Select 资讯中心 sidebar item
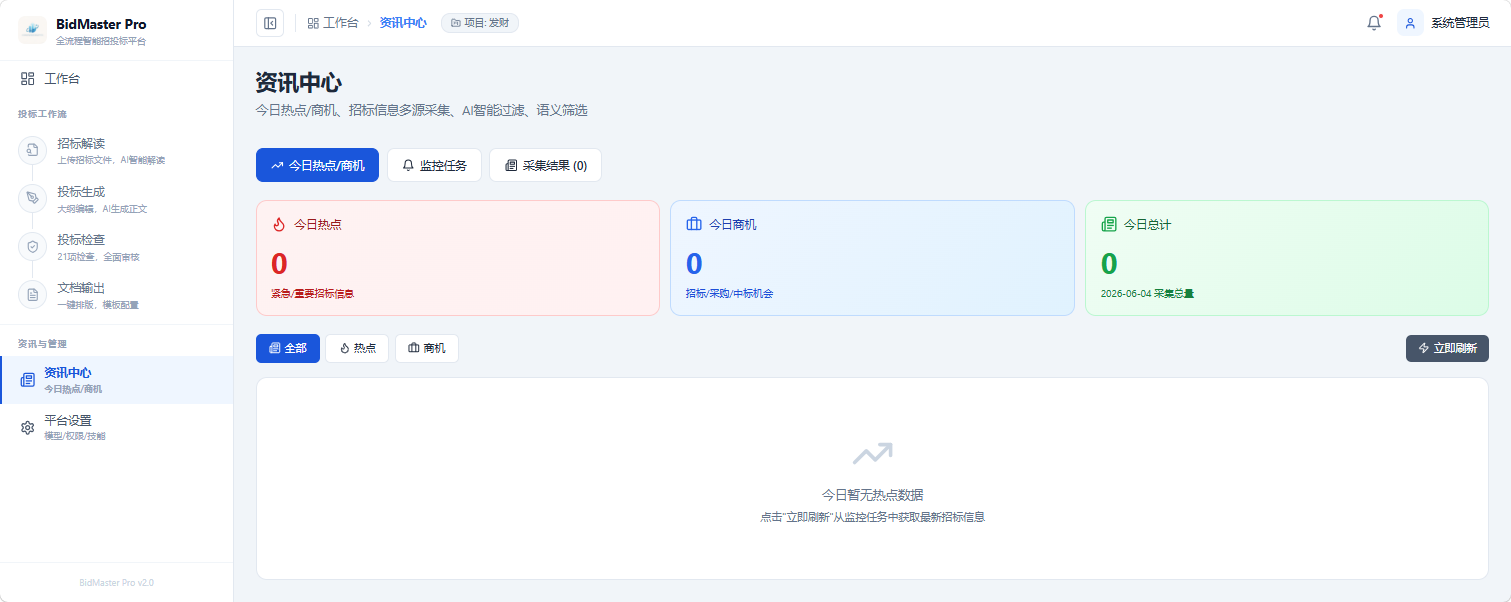 [x=116, y=380]
